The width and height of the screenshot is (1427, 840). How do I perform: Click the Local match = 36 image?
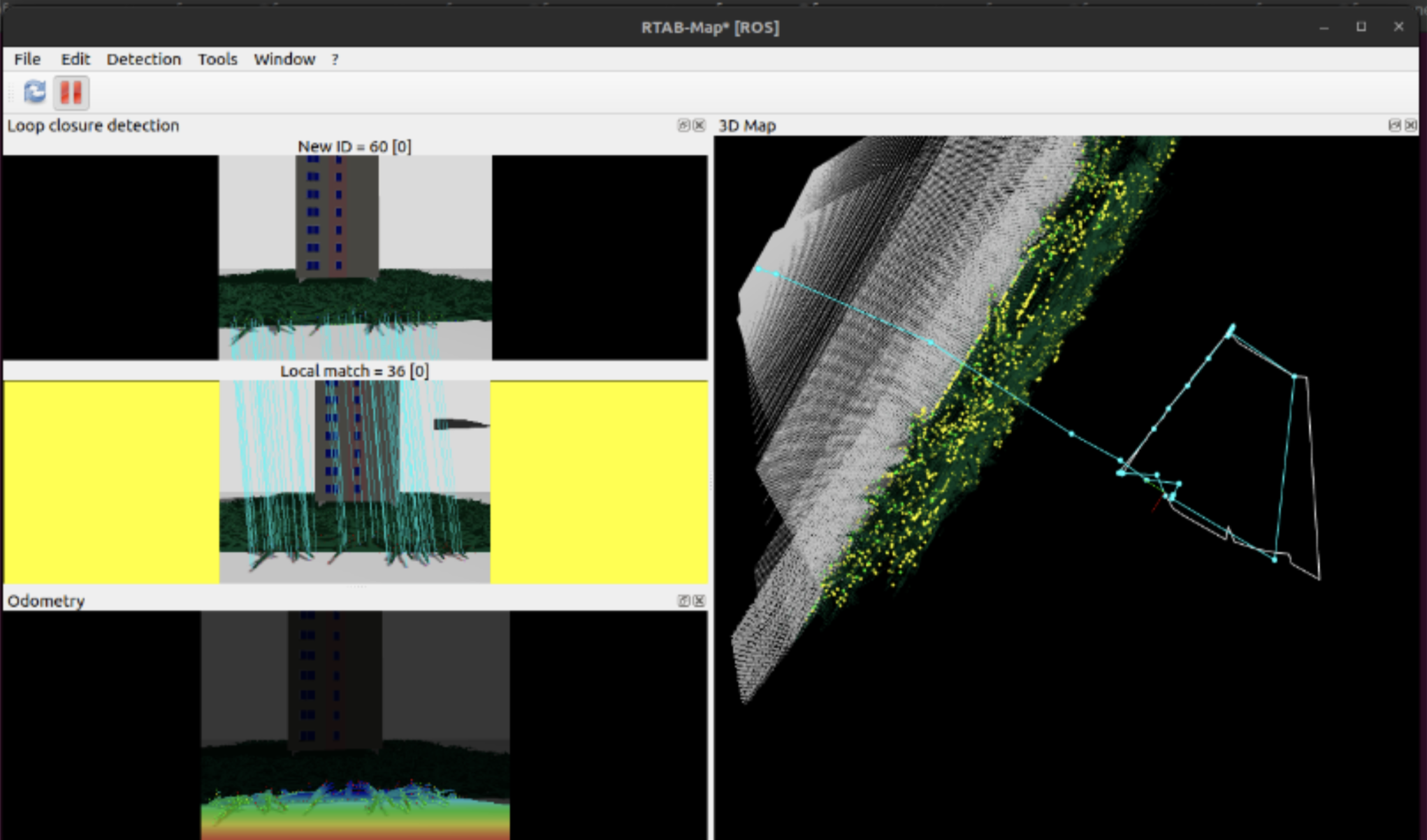(355, 482)
